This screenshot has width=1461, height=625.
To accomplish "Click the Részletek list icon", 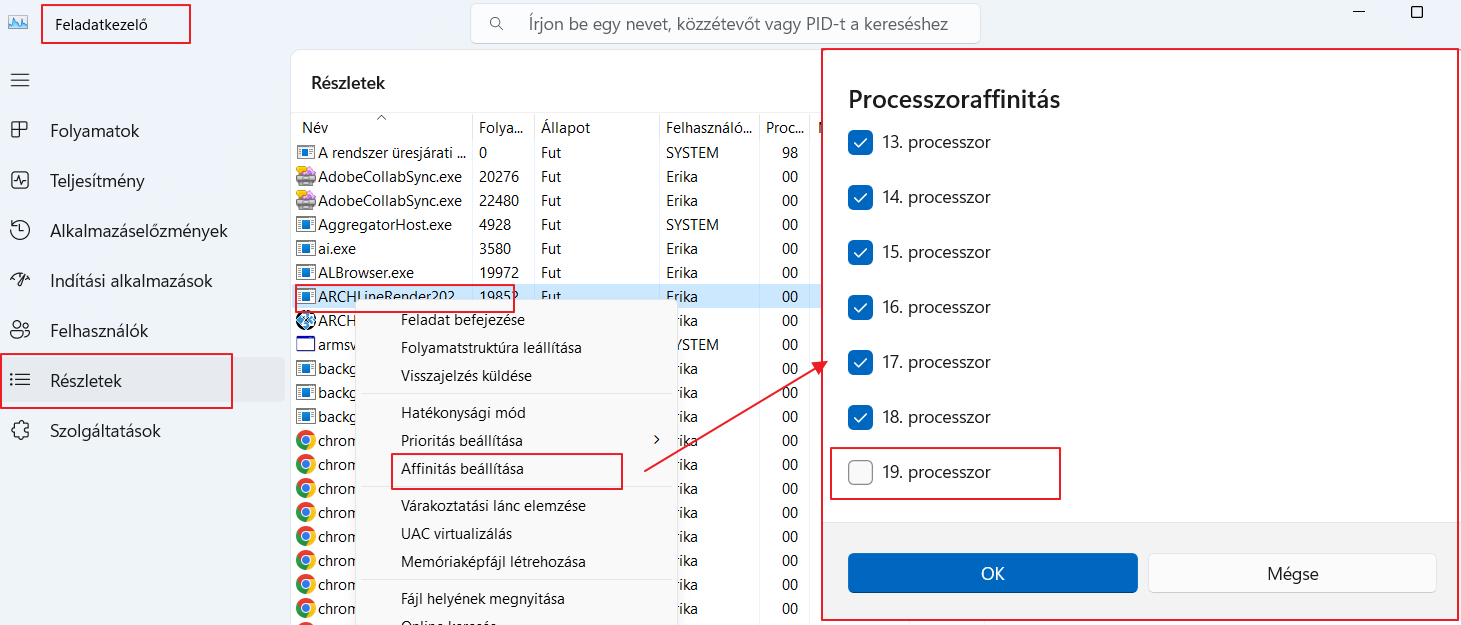I will click(19, 380).
